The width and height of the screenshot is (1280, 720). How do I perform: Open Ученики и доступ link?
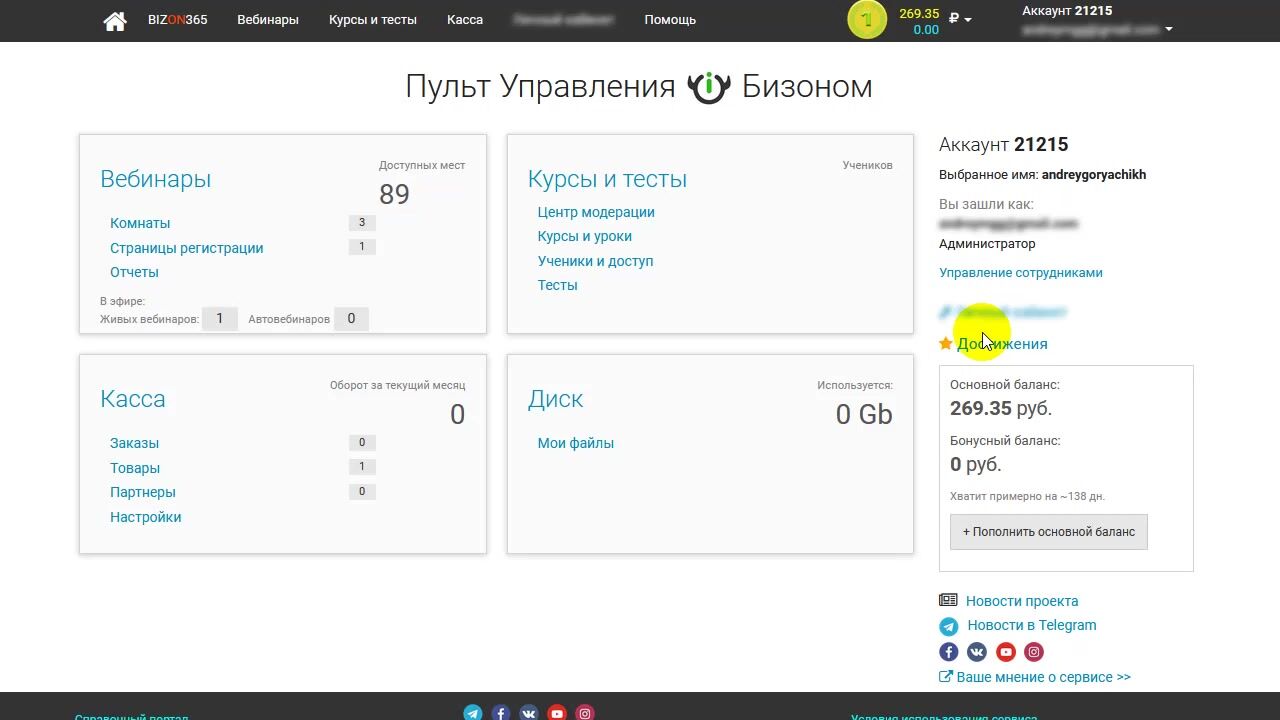point(595,261)
